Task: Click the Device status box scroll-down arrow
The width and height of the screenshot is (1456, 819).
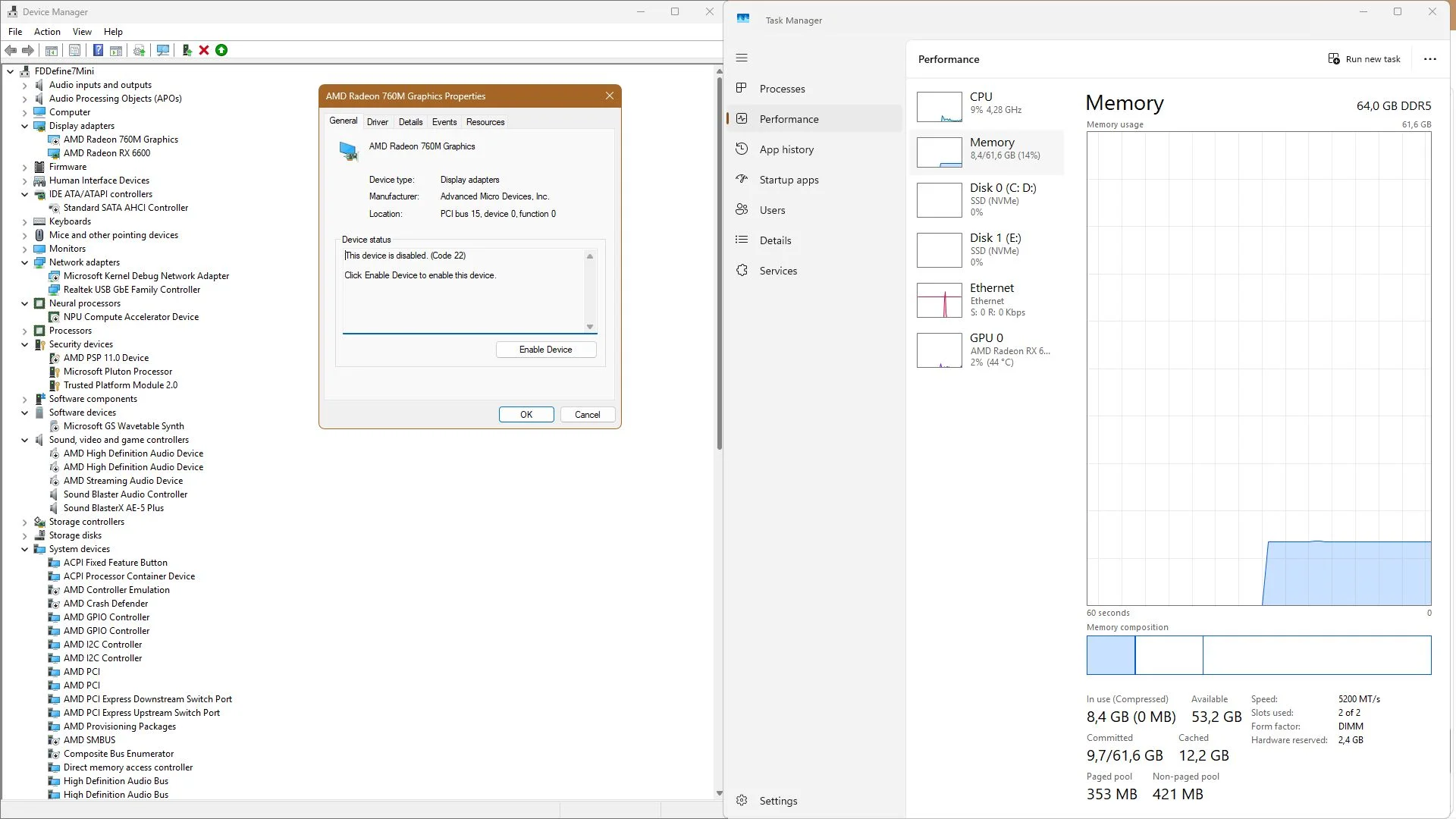Action: 590,327
